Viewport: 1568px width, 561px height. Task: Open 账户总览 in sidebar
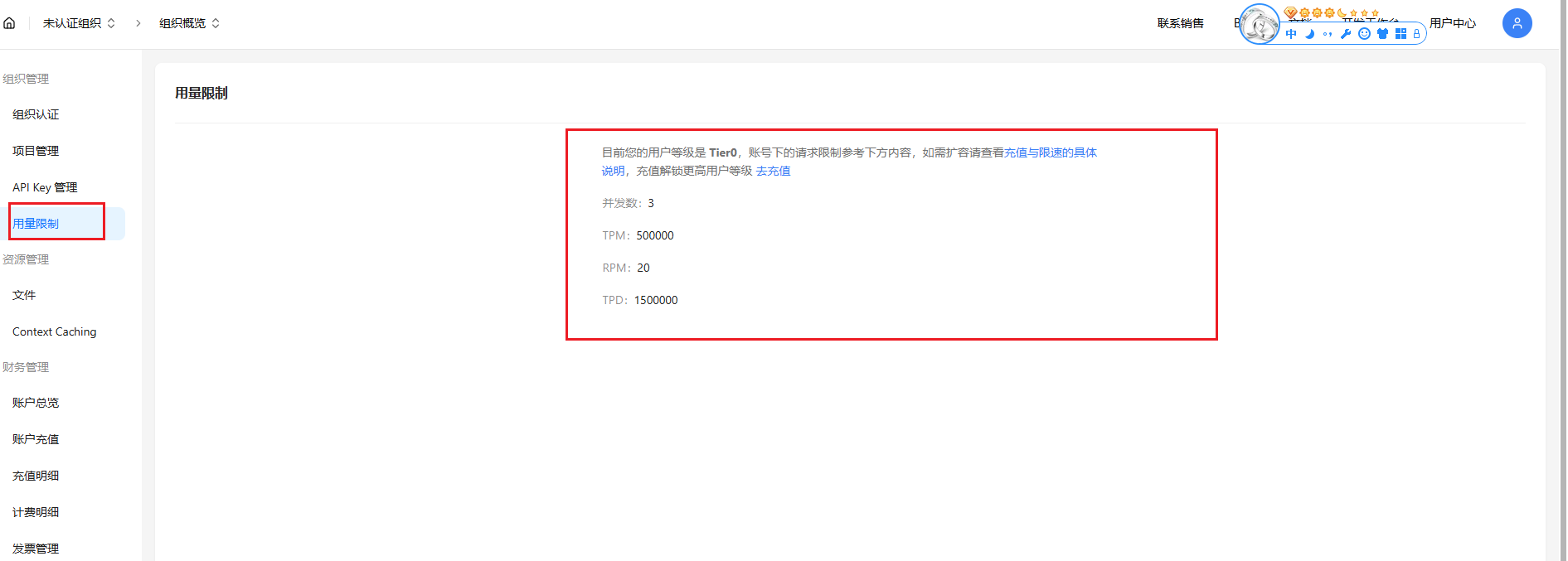click(x=36, y=403)
